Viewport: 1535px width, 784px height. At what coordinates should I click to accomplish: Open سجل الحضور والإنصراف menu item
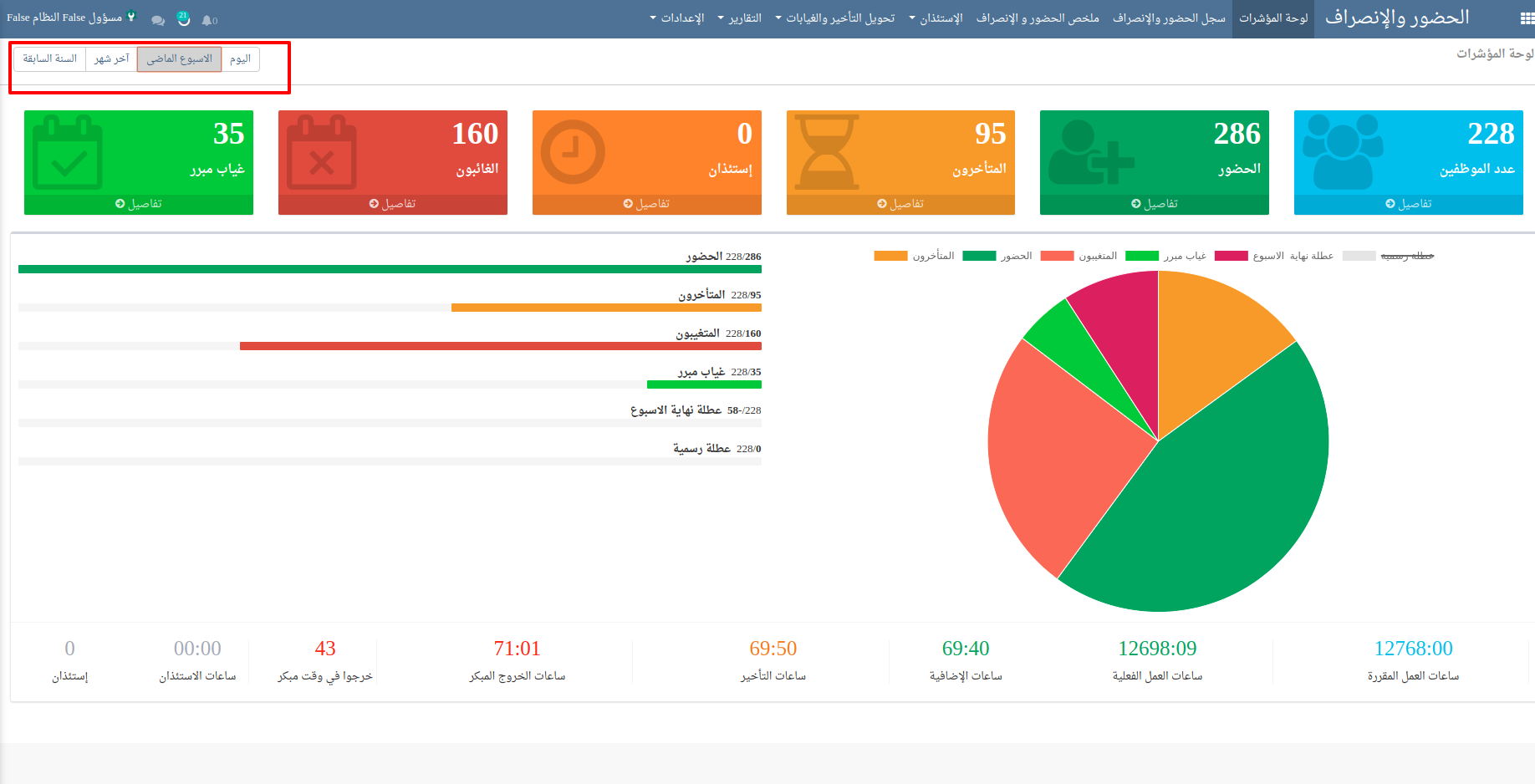1169,18
